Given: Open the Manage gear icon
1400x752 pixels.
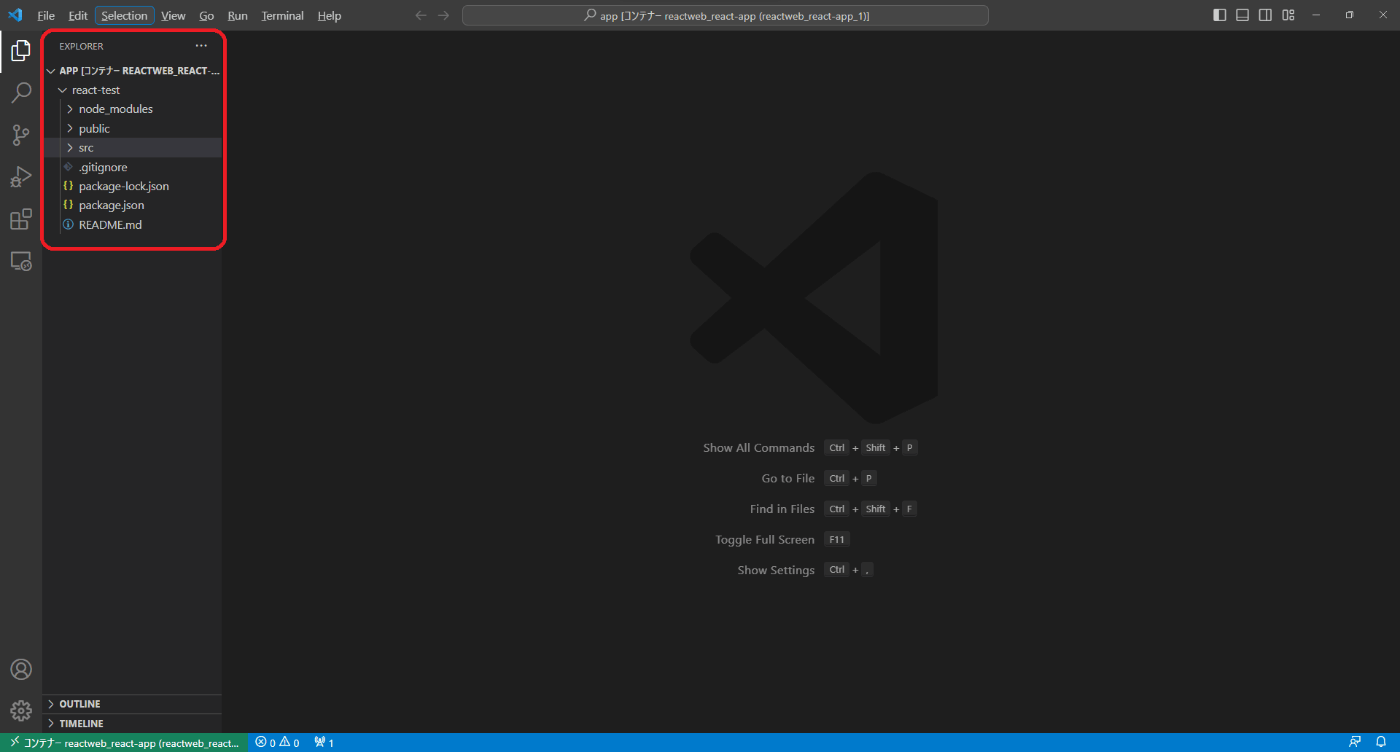Looking at the screenshot, I should pyautogui.click(x=20, y=711).
